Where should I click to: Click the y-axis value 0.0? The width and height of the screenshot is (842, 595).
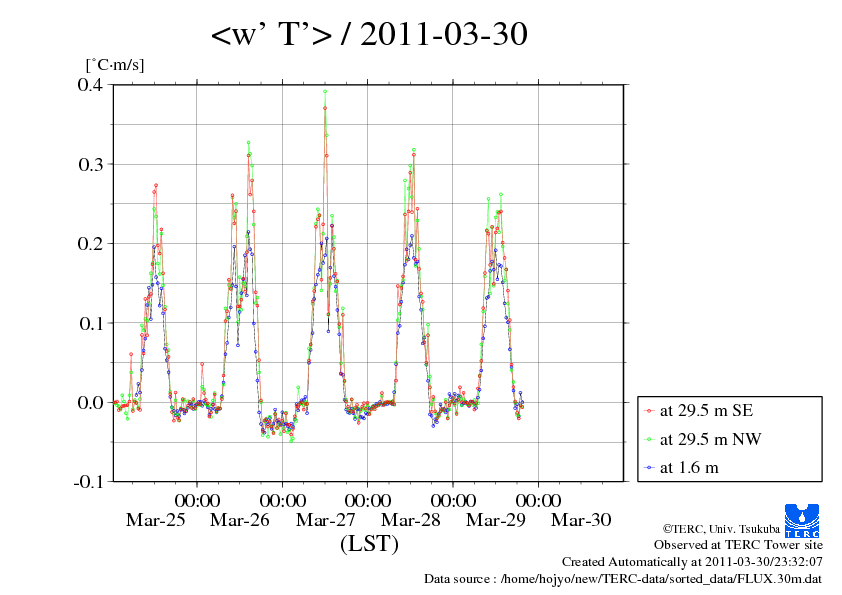(x=90, y=402)
